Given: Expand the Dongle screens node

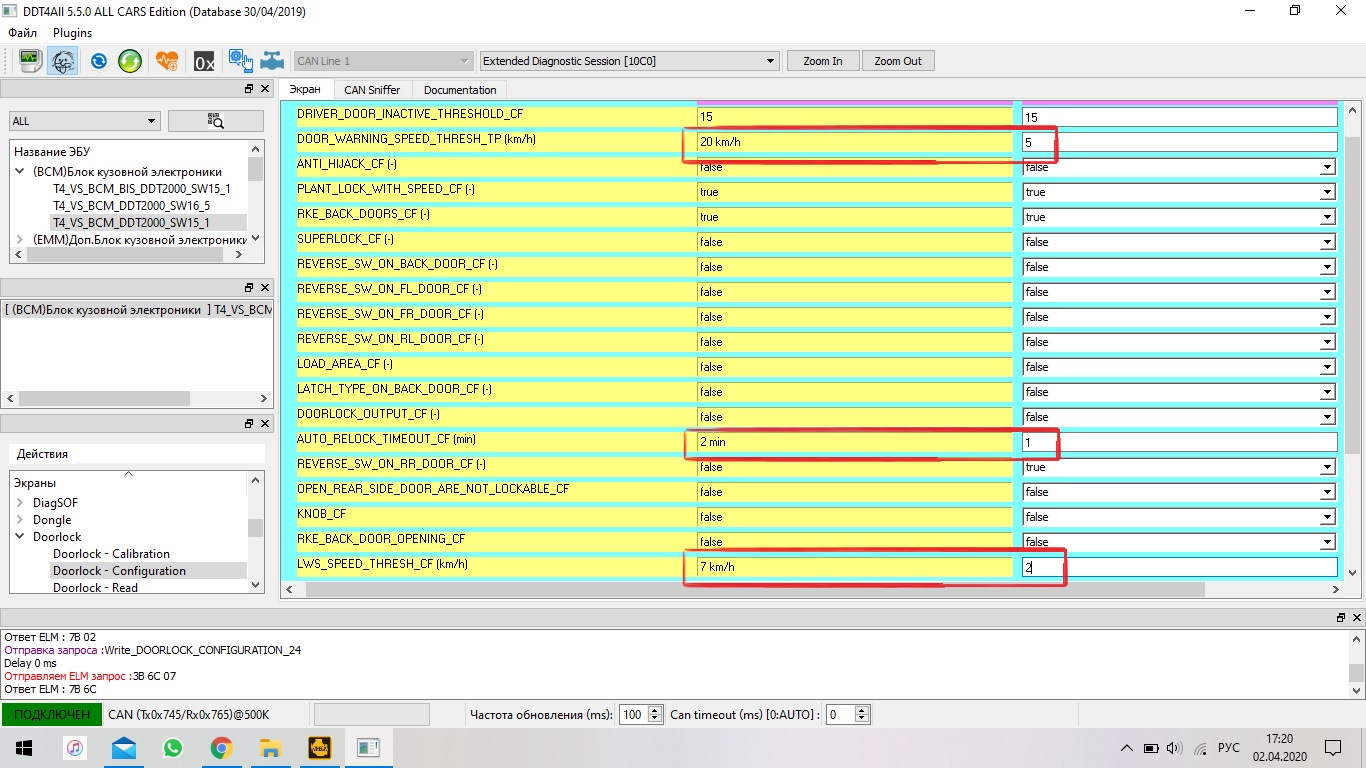Looking at the screenshot, I should click(x=20, y=520).
